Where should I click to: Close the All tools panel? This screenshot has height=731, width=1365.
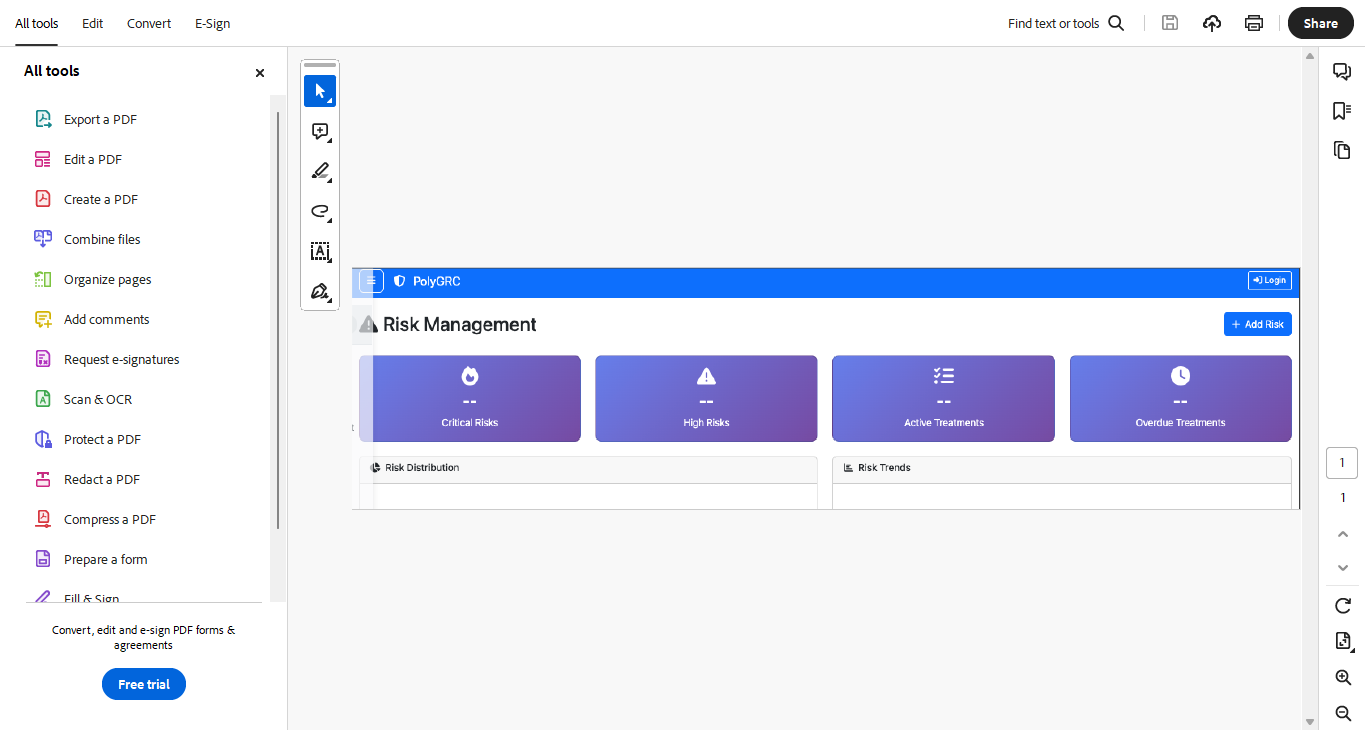260,73
